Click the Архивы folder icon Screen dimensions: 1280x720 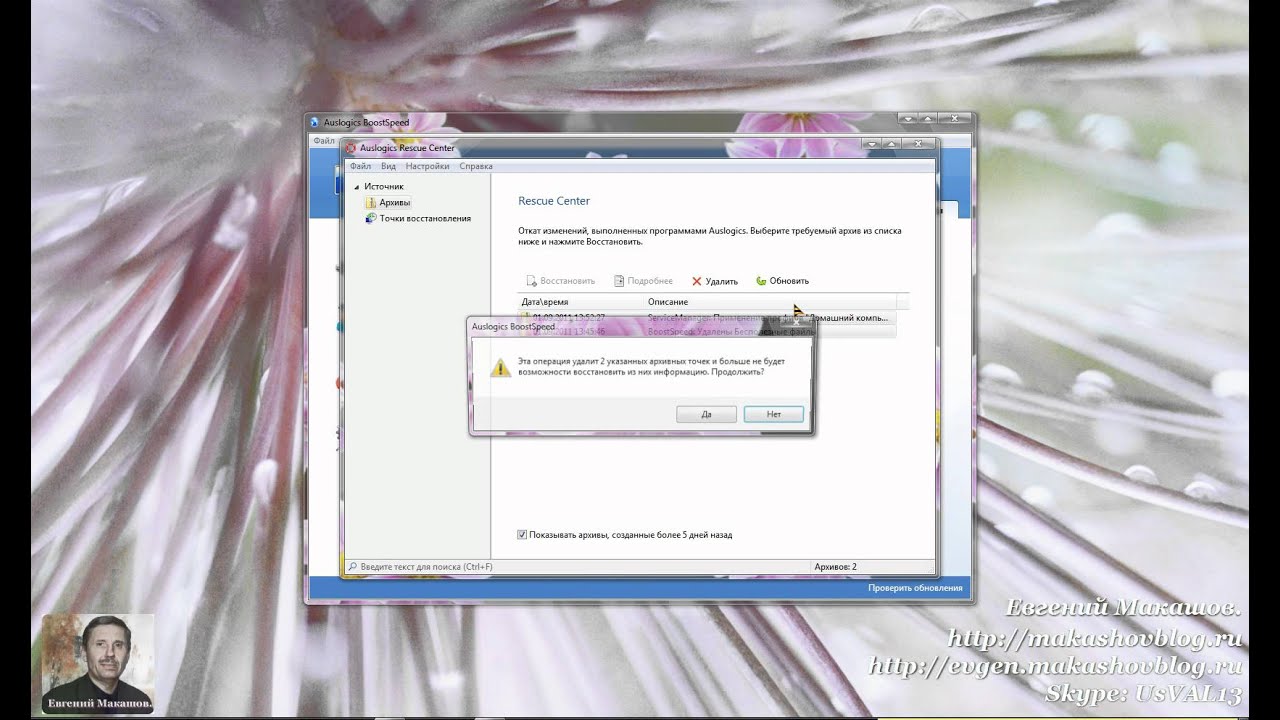coord(371,202)
